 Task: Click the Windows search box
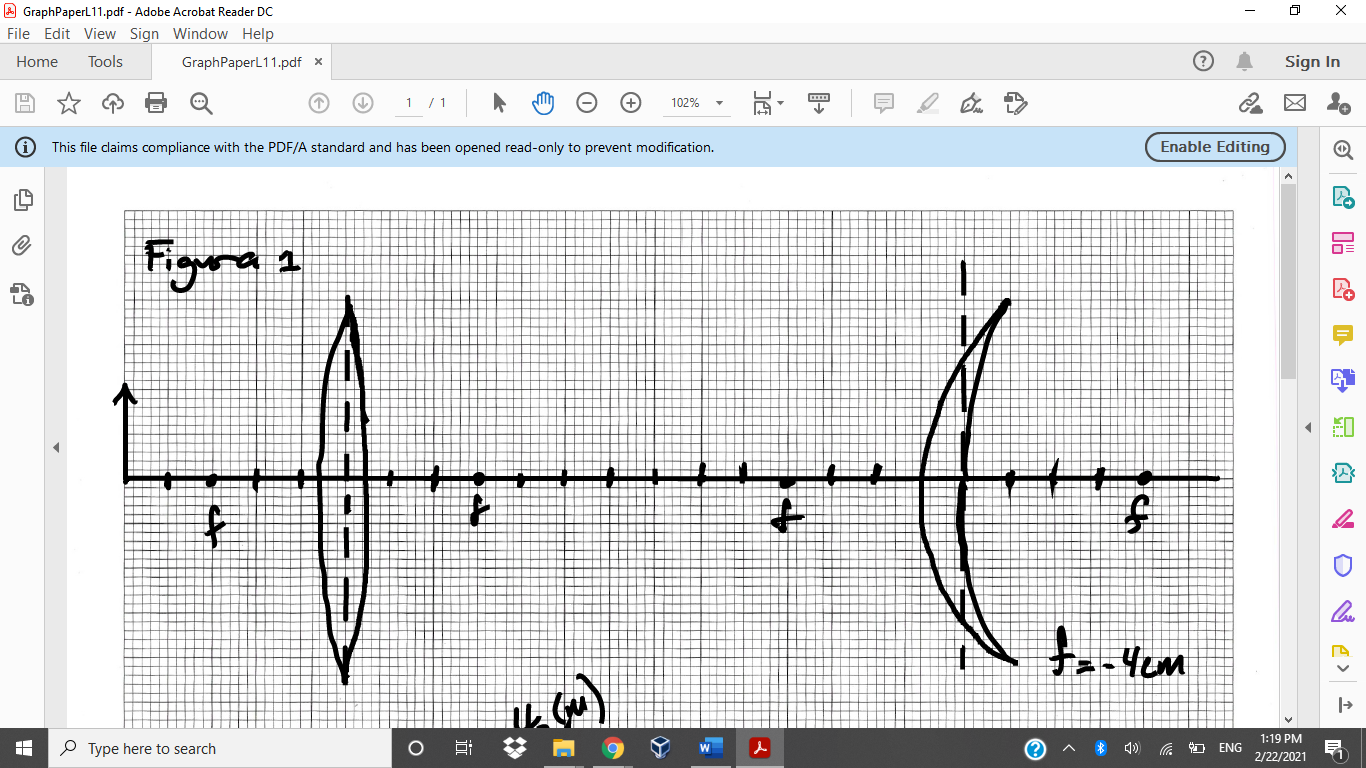(x=218, y=748)
